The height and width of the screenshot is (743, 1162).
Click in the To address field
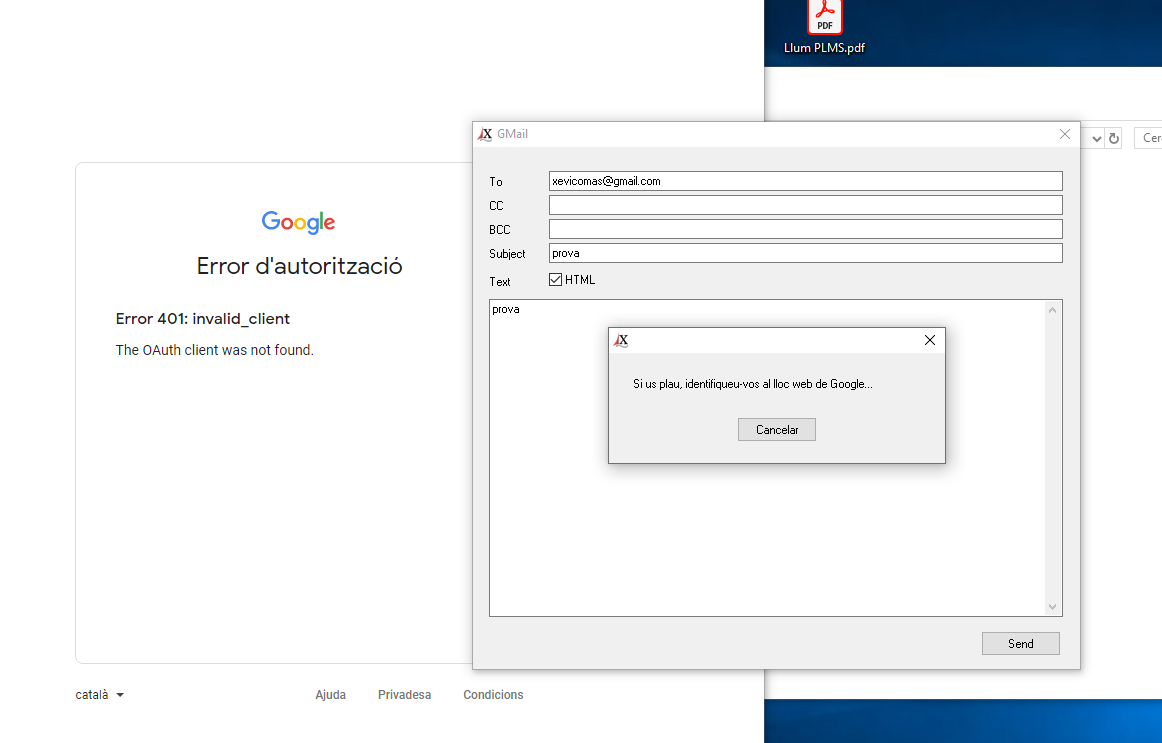(806, 181)
